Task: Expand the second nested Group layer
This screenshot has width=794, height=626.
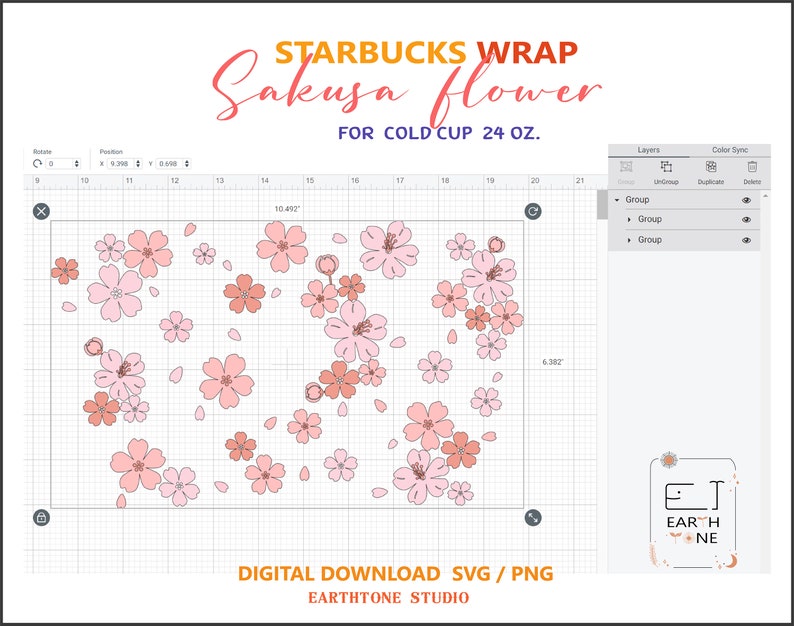Action: (x=629, y=240)
